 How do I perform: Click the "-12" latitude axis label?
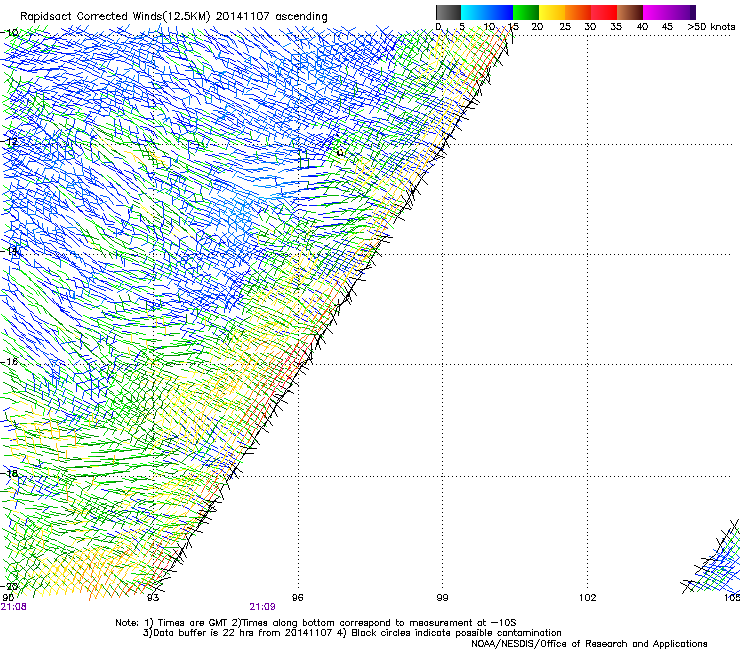[10, 141]
